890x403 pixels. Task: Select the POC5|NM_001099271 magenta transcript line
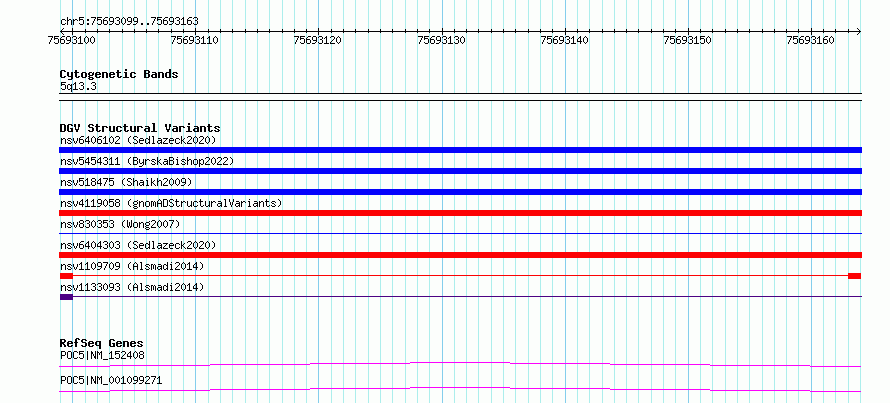[460, 389]
